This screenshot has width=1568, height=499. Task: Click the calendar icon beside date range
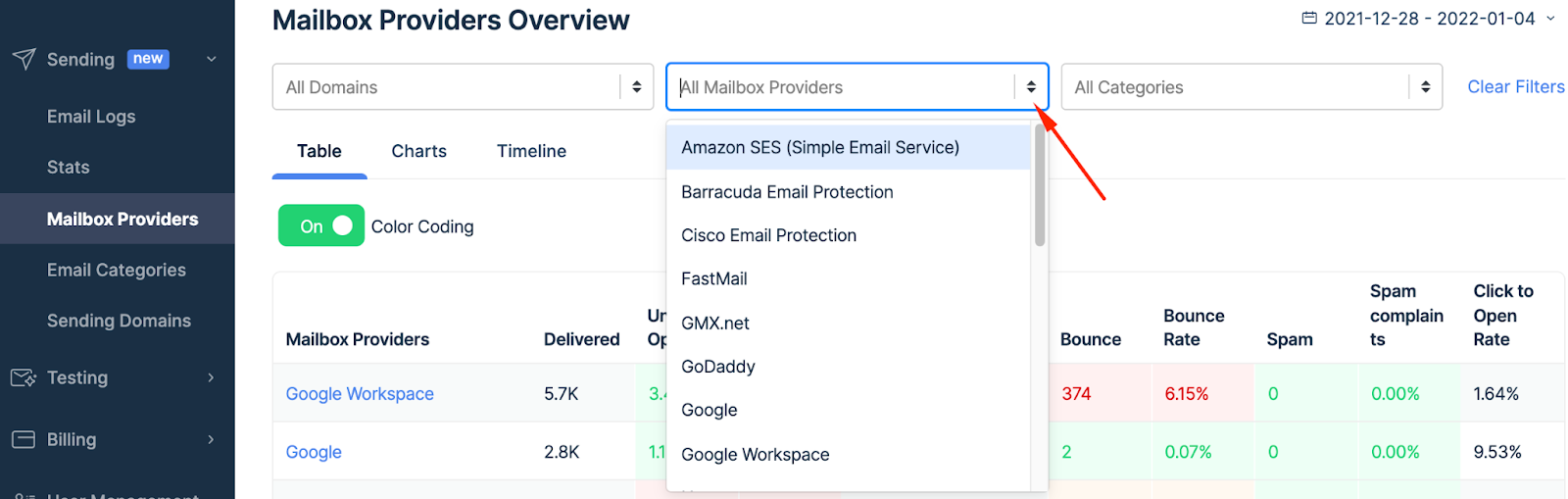click(1309, 18)
